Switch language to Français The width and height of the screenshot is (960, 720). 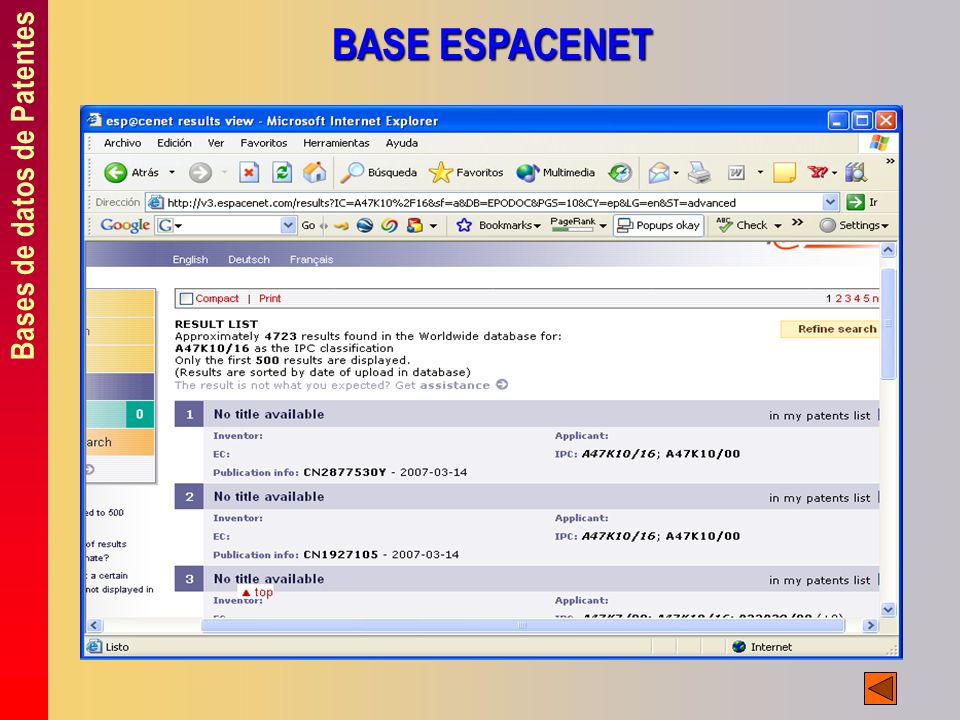pos(312,260)
